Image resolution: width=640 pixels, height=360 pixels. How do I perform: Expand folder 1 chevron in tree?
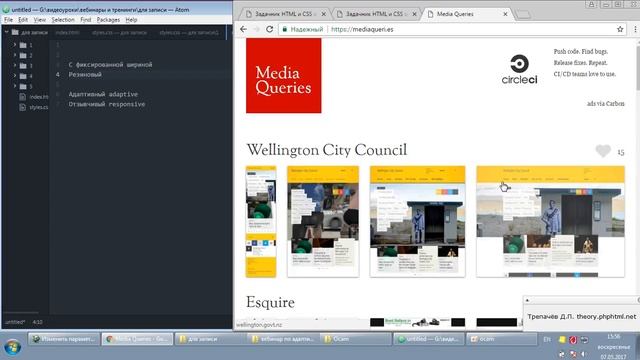click(15, 45)
